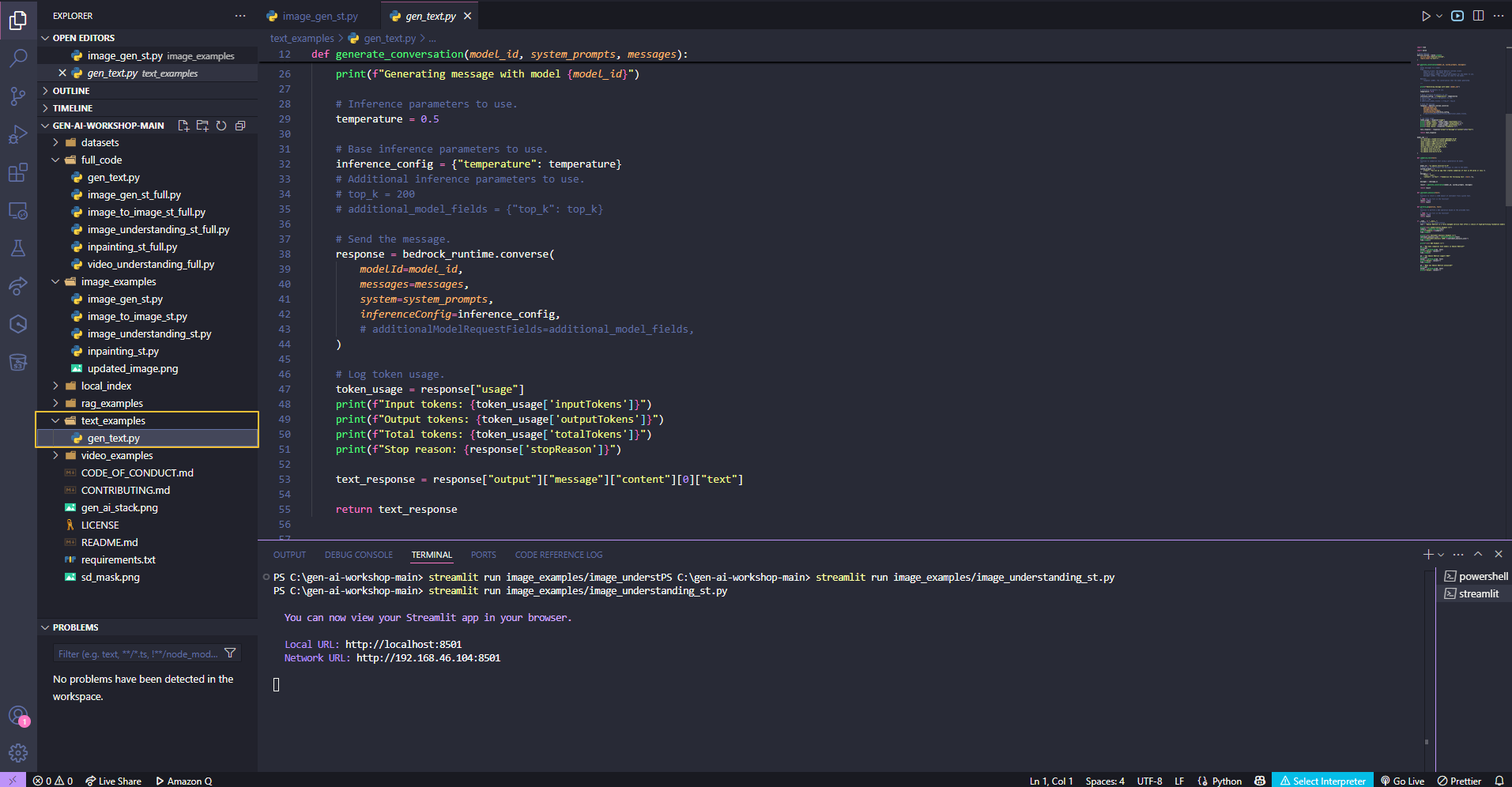Open the Source Control view
Image resolution: width=1512 pixels, height=787 pixels.
point(18,96)
